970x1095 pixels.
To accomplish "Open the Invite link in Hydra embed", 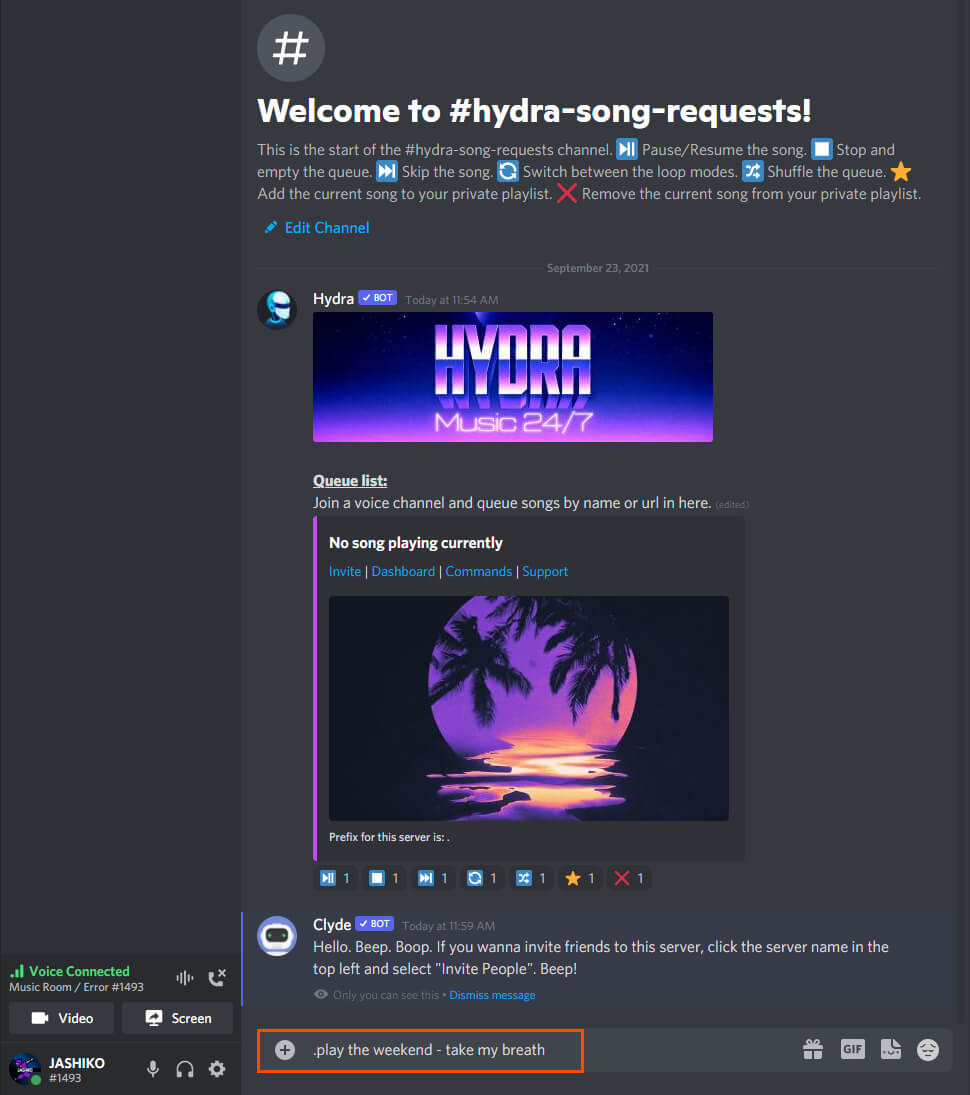I will (x=345, y=571).
